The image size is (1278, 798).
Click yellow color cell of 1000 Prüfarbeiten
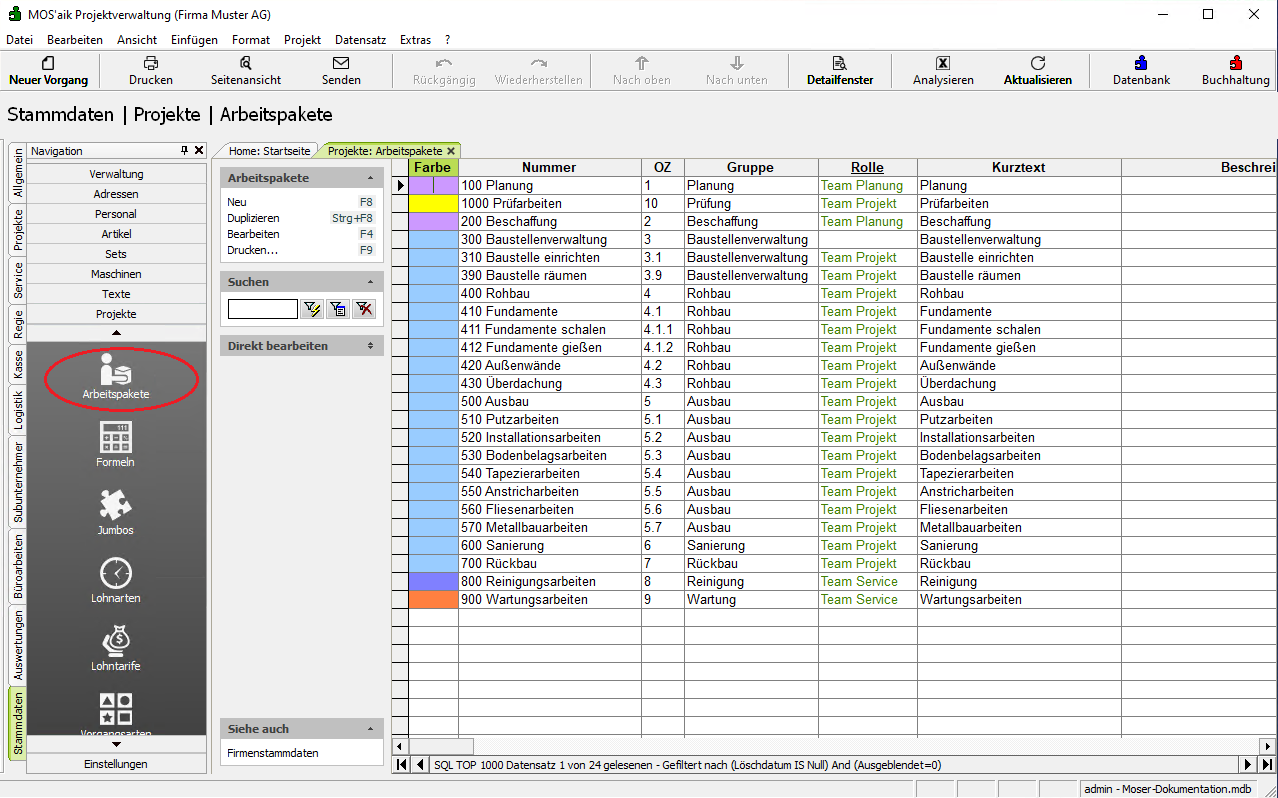(x=433, y=203)
